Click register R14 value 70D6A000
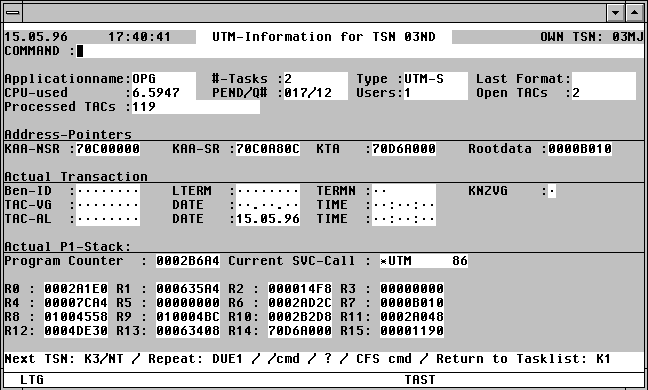 (x=300, y=331)
